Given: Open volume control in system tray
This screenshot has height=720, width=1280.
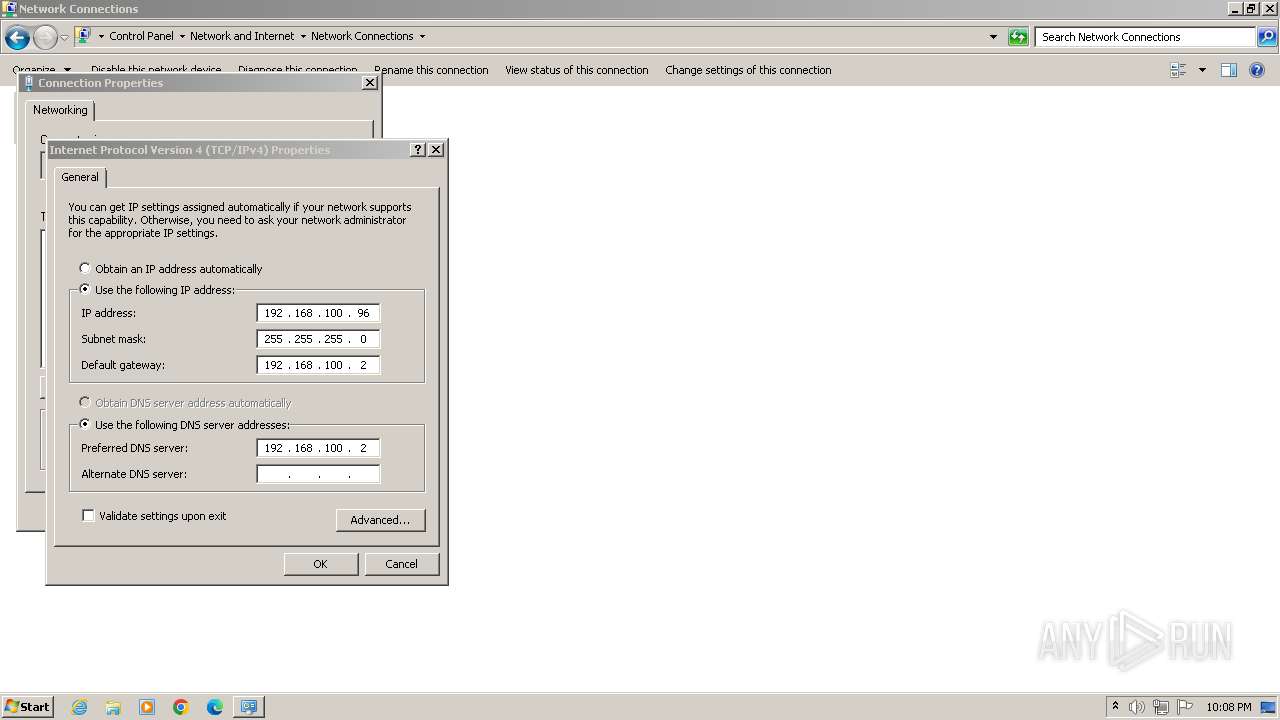Looking at the screenshot, I should click(x=1137, y=707).
